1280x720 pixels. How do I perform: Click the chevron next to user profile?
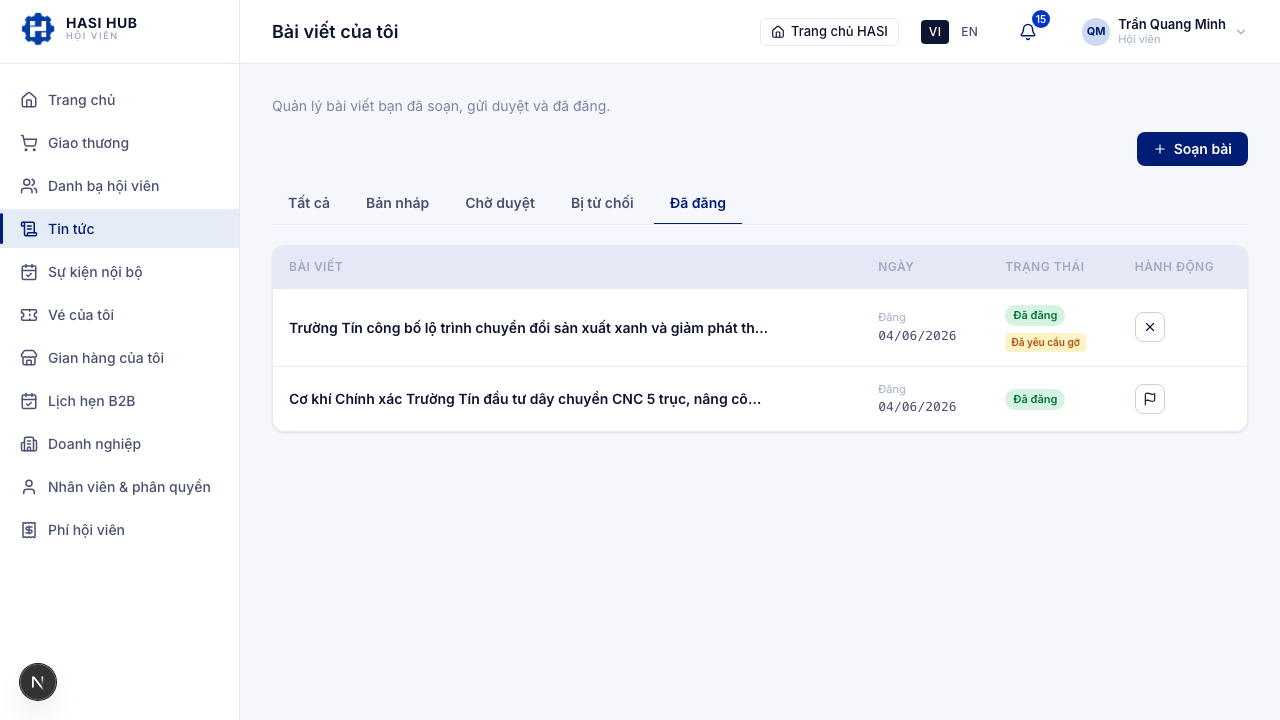click(x=1241, y=32)
